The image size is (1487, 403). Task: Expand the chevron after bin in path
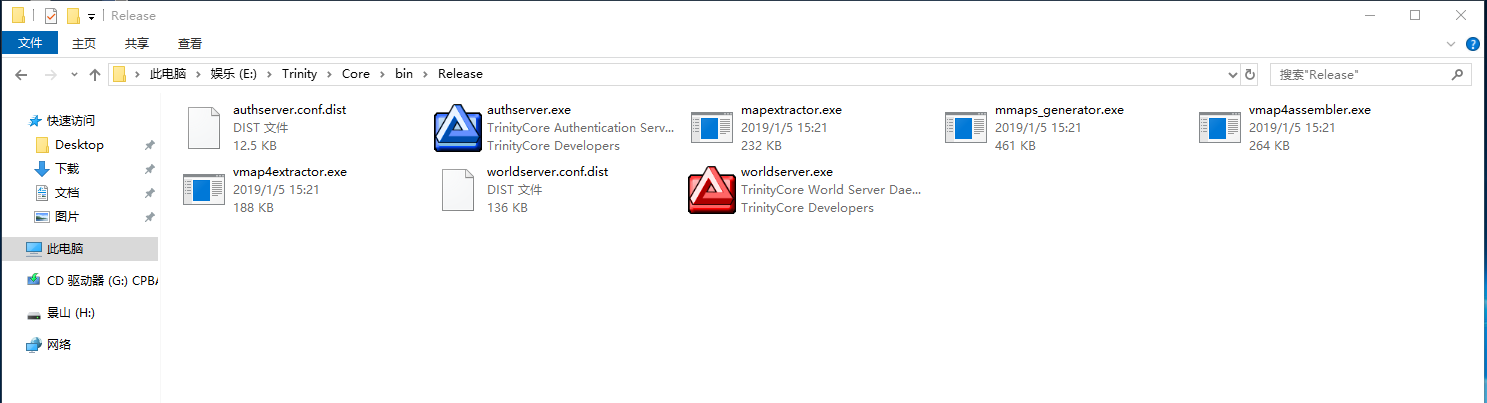click(425, 74)
